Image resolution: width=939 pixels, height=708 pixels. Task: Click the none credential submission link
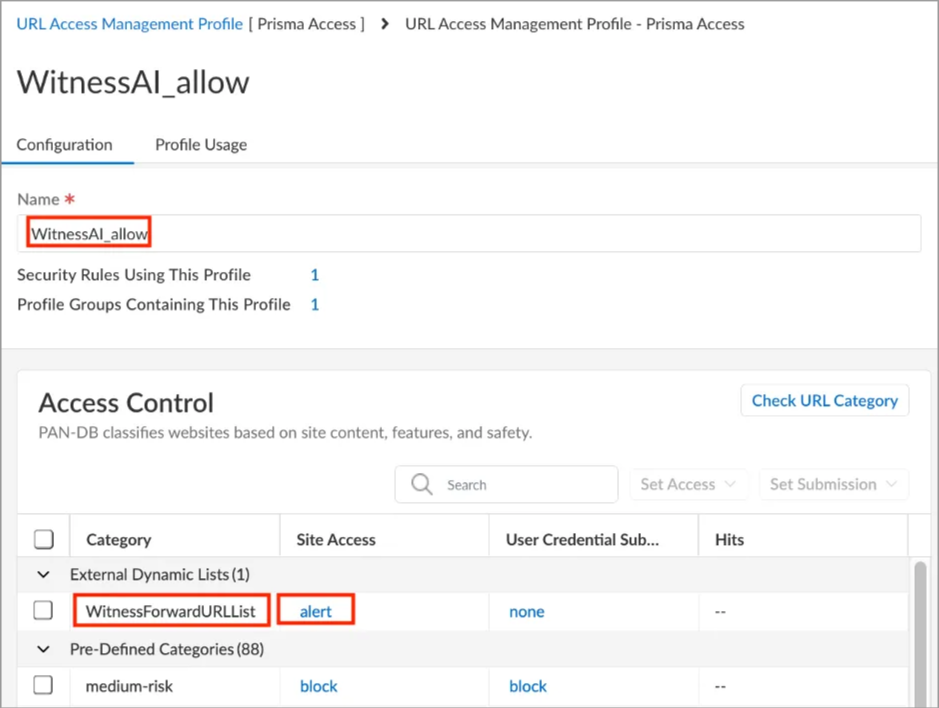pyautogui.click(x=527, y=611)
